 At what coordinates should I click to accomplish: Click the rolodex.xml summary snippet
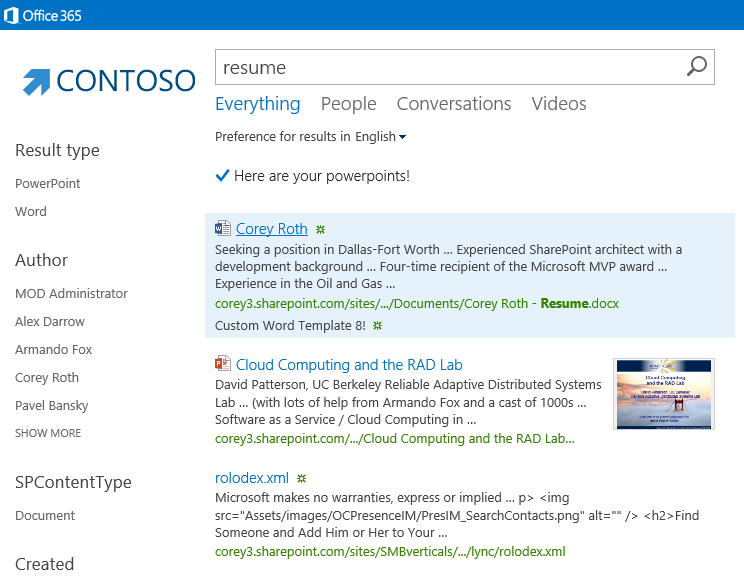click(457, 515)
